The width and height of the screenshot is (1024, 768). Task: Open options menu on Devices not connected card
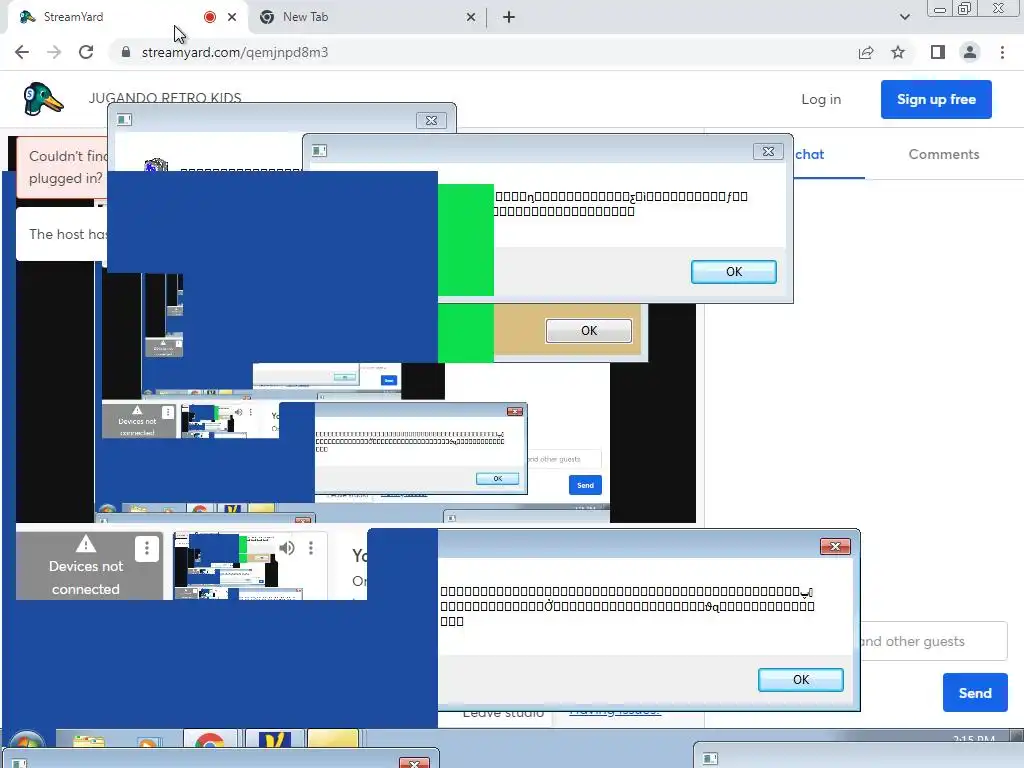(146, 549)
